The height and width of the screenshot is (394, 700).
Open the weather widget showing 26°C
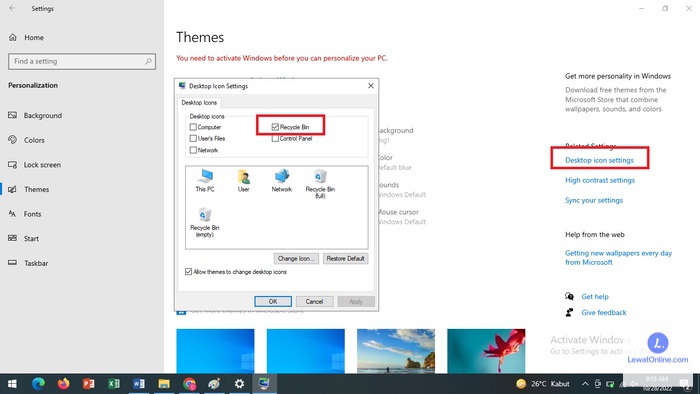(543, 384)
